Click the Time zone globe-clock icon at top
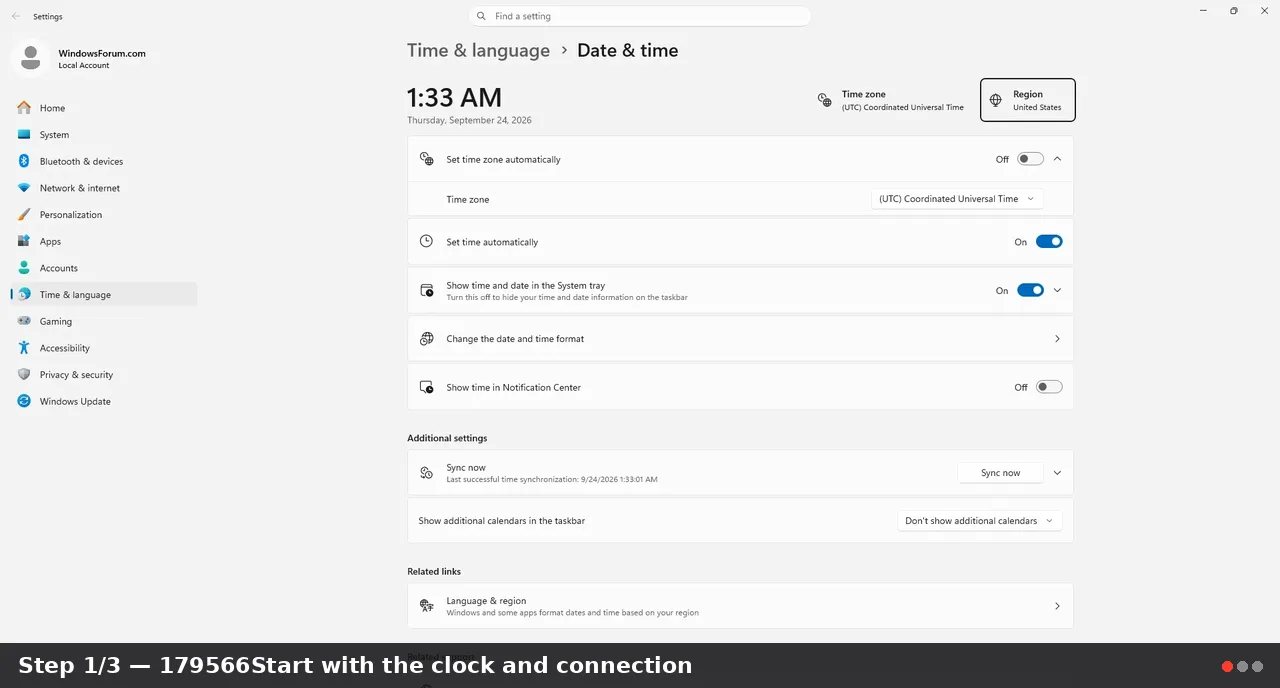The image size is (1280, 688). 824,100
